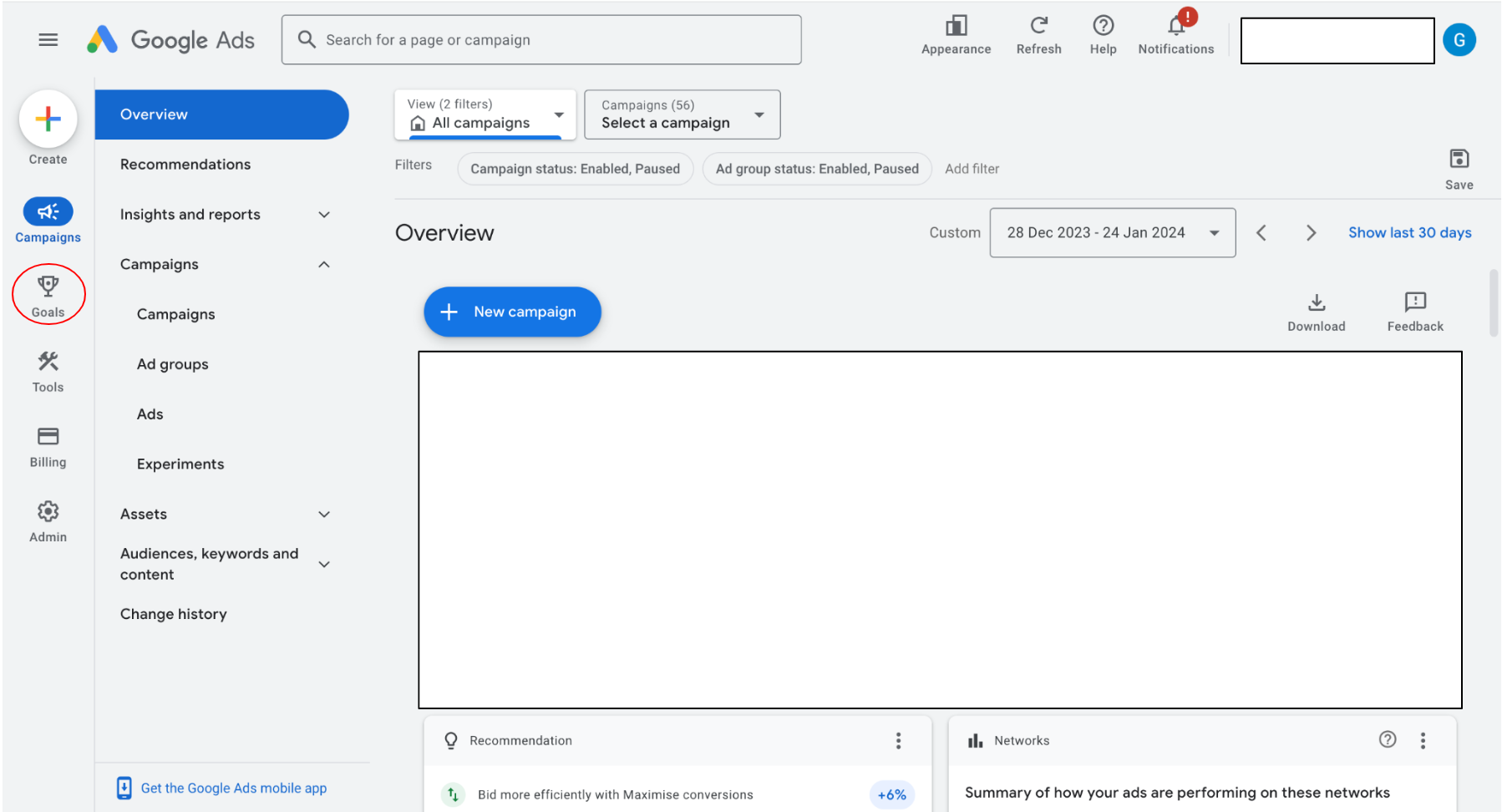1502x812 pixels.
Task: Click the Create plus button
Action: point(48,119)
